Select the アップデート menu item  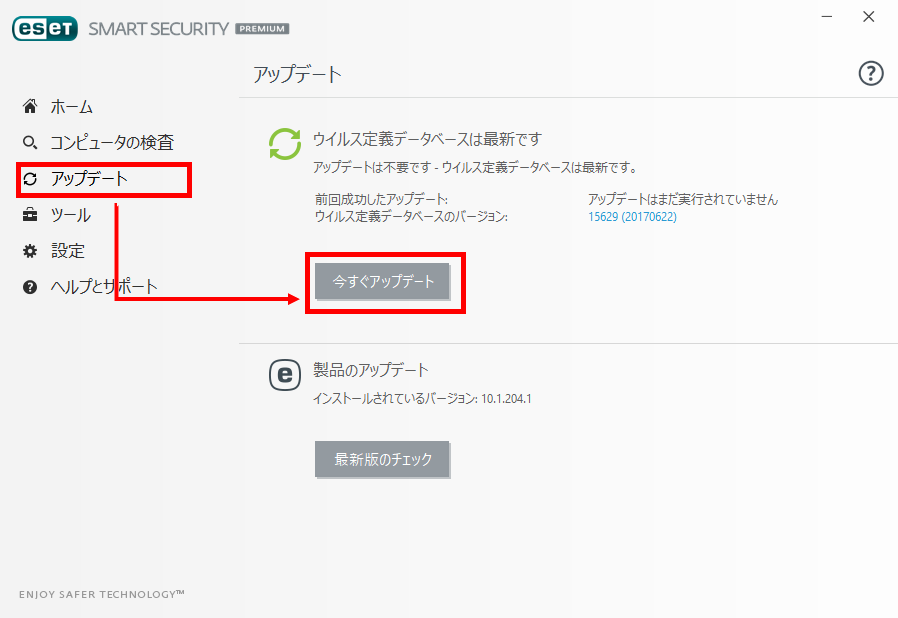click(89, 179)
